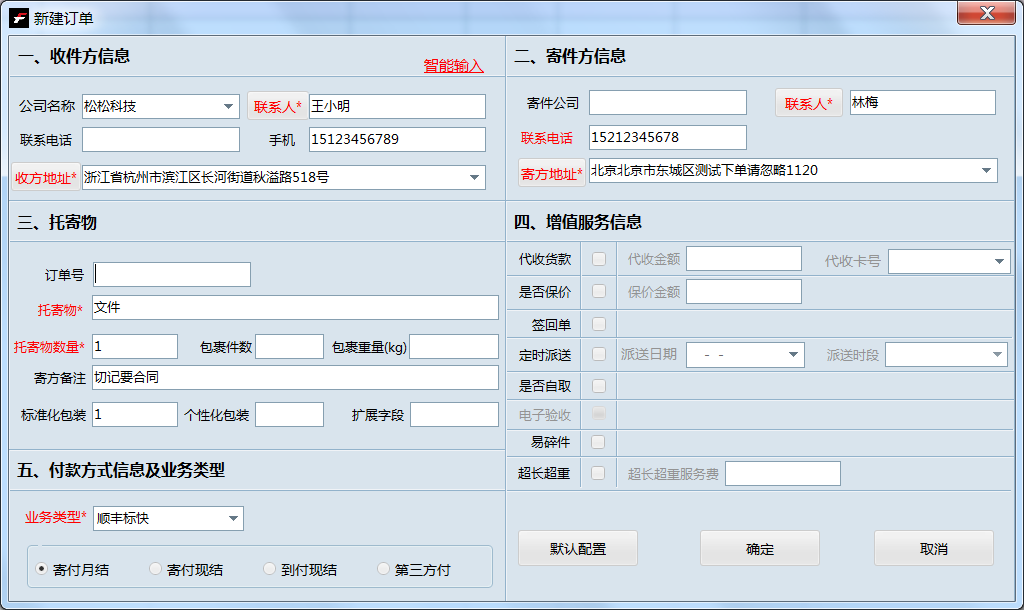Click the 订单号 input field
1024x610 pixels.
[170, 273]
